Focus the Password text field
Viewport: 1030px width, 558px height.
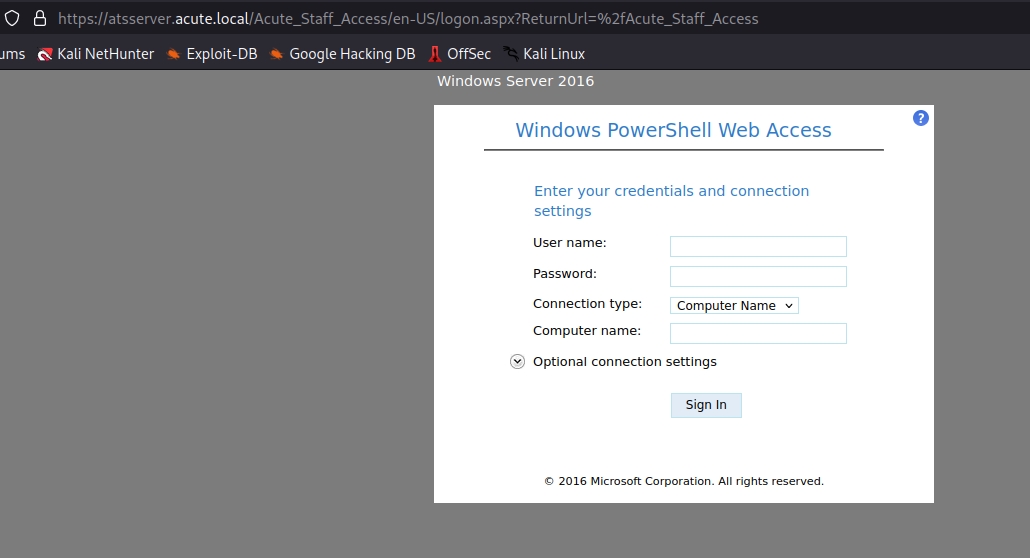pyautogui.click(x=758, y=276)
